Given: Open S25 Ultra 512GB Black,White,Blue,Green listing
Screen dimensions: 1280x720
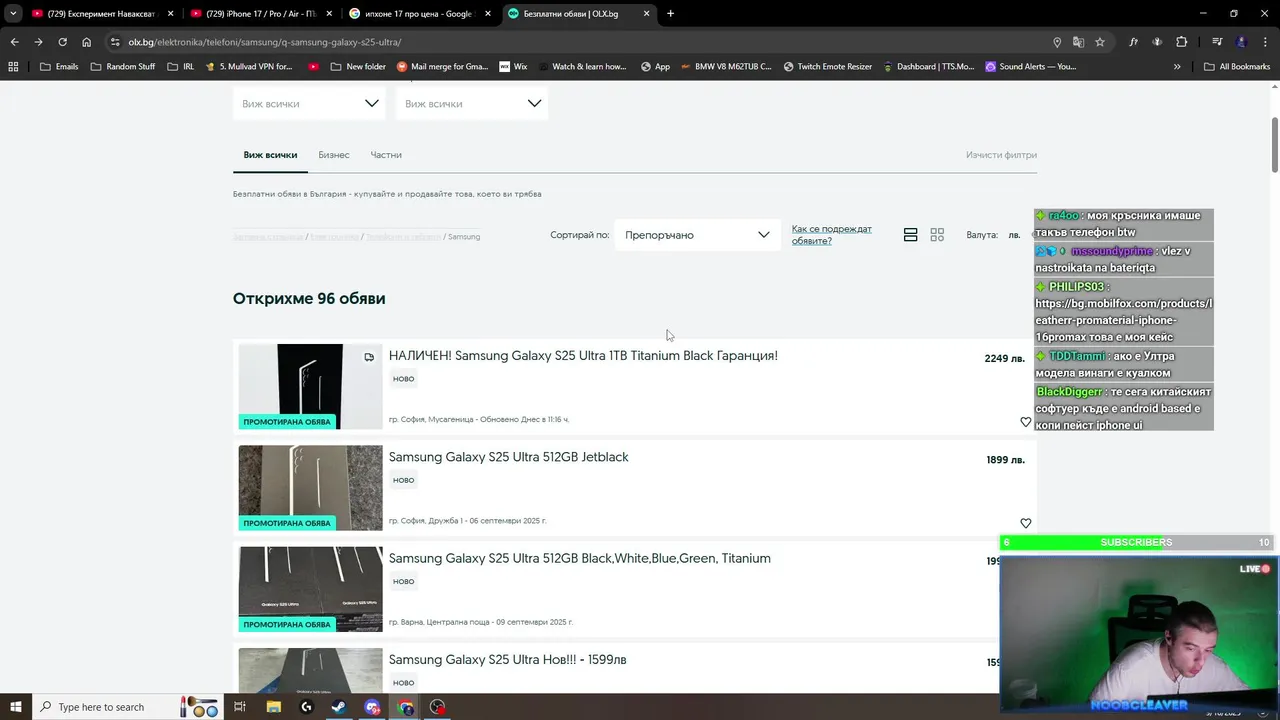Looking at the screenshot, I should pyautogui.click(x=580, y=558).
